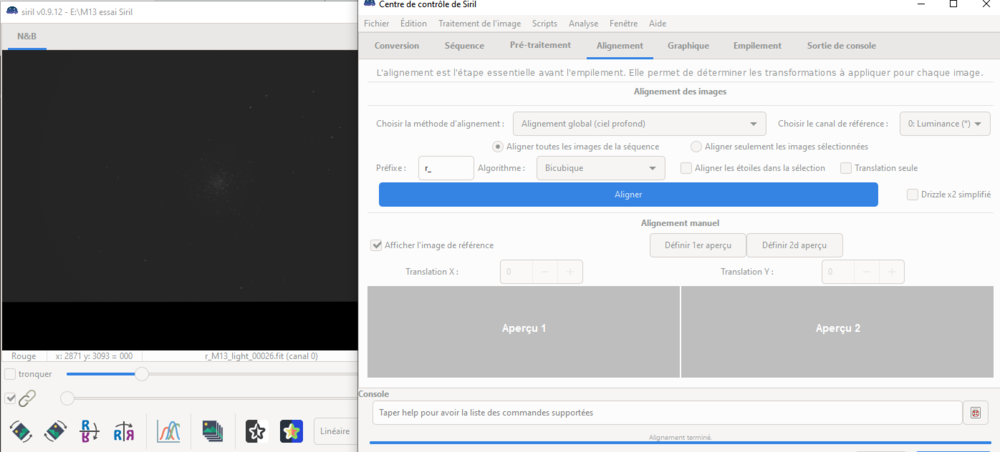Click the console icon right of the command field
Screen dimensions: 1000x452
(x=975, y=412)
